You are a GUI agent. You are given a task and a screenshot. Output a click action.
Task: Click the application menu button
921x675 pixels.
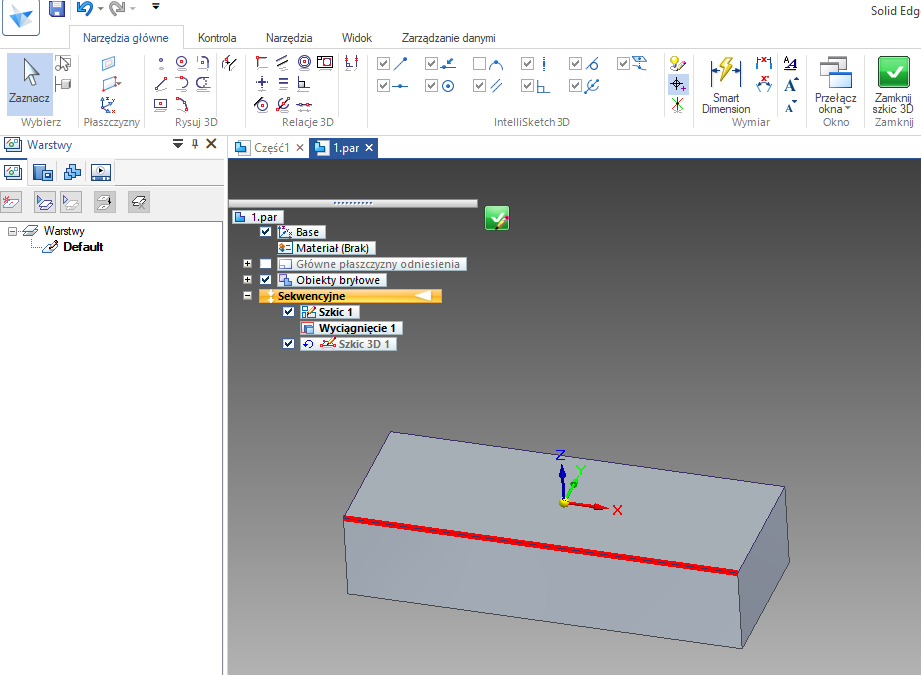(21, 16)
